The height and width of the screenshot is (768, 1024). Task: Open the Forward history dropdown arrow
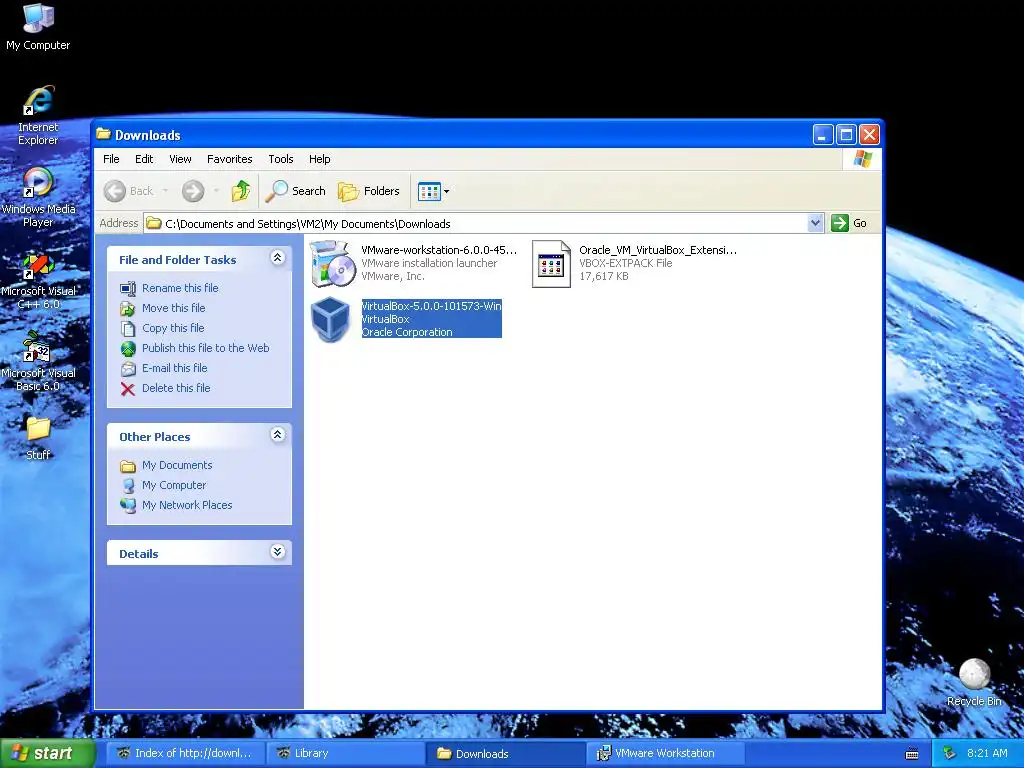tap(216, 191)
